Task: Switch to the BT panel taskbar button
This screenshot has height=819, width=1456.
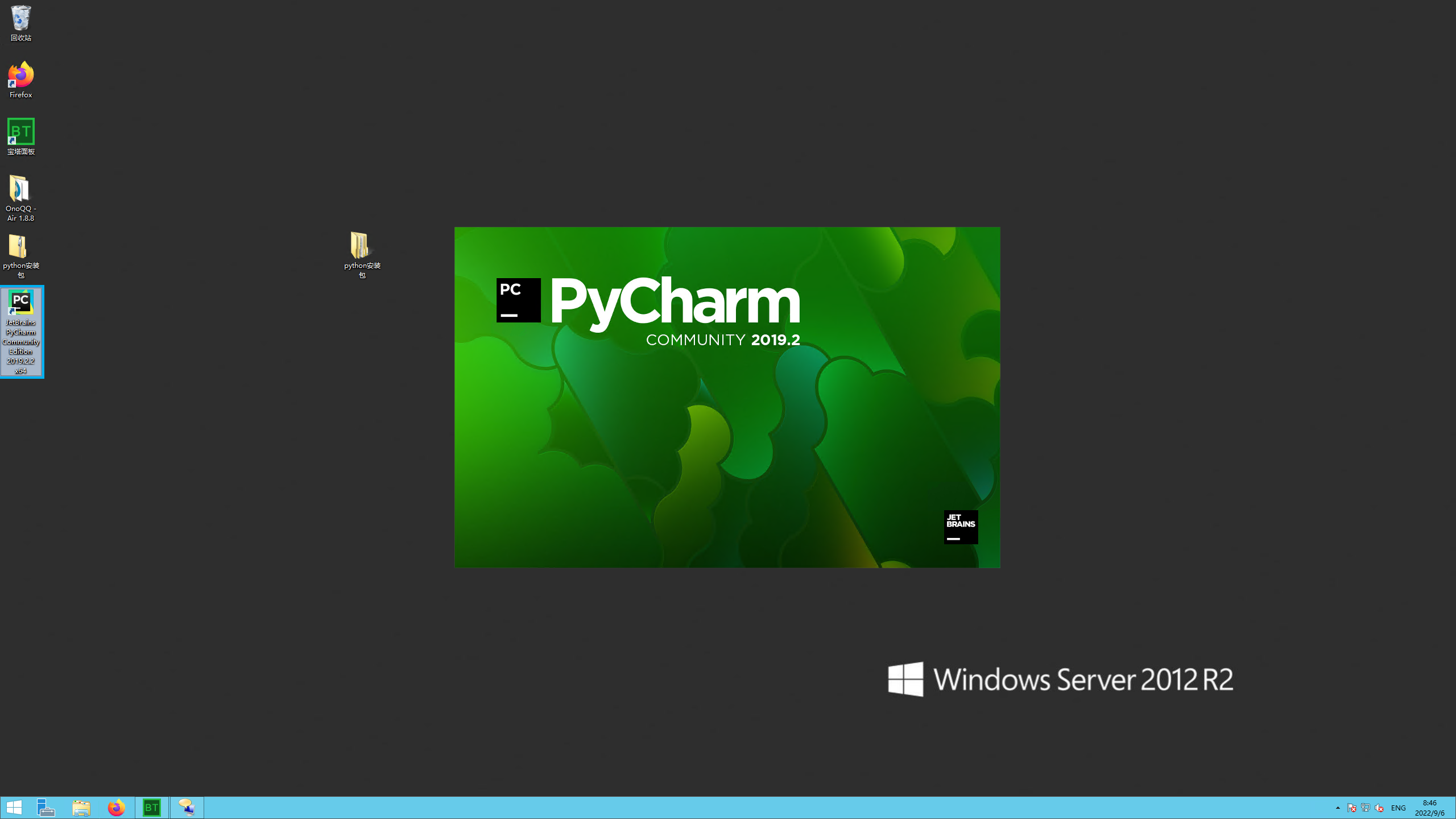Action: pos(152,808)
